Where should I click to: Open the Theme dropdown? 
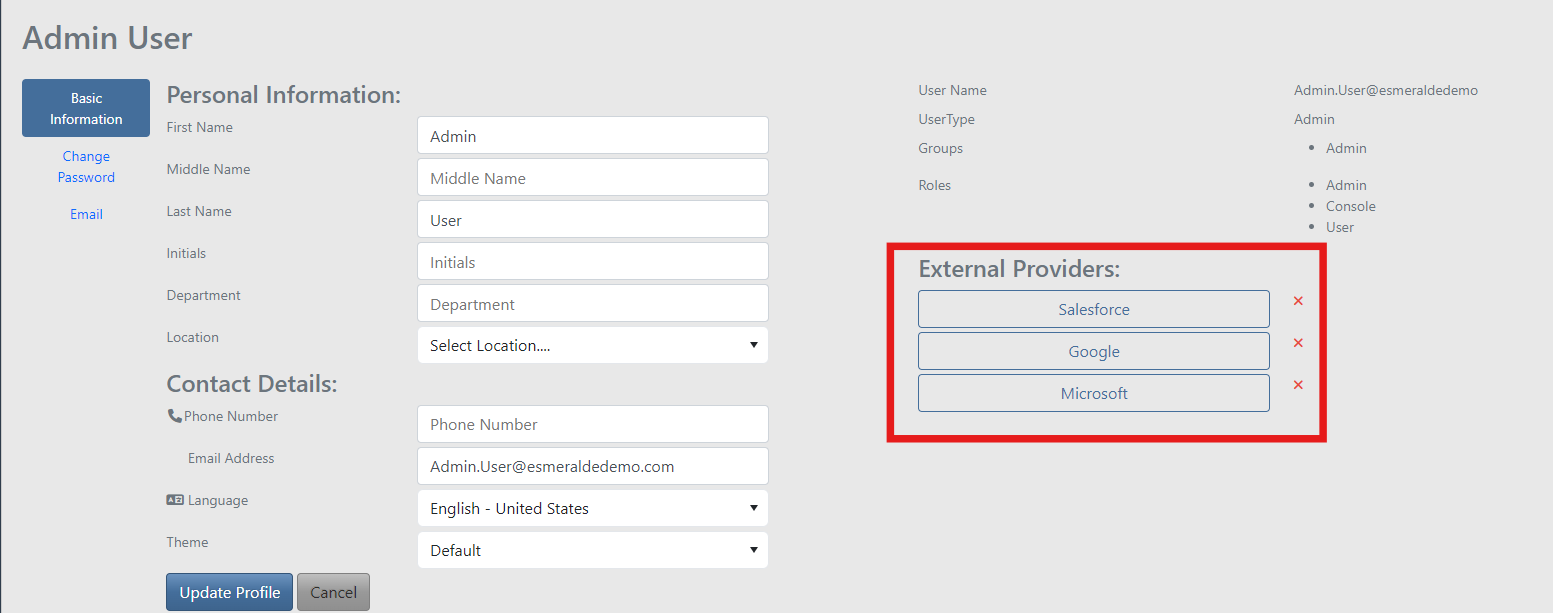(x=592, y=550)
